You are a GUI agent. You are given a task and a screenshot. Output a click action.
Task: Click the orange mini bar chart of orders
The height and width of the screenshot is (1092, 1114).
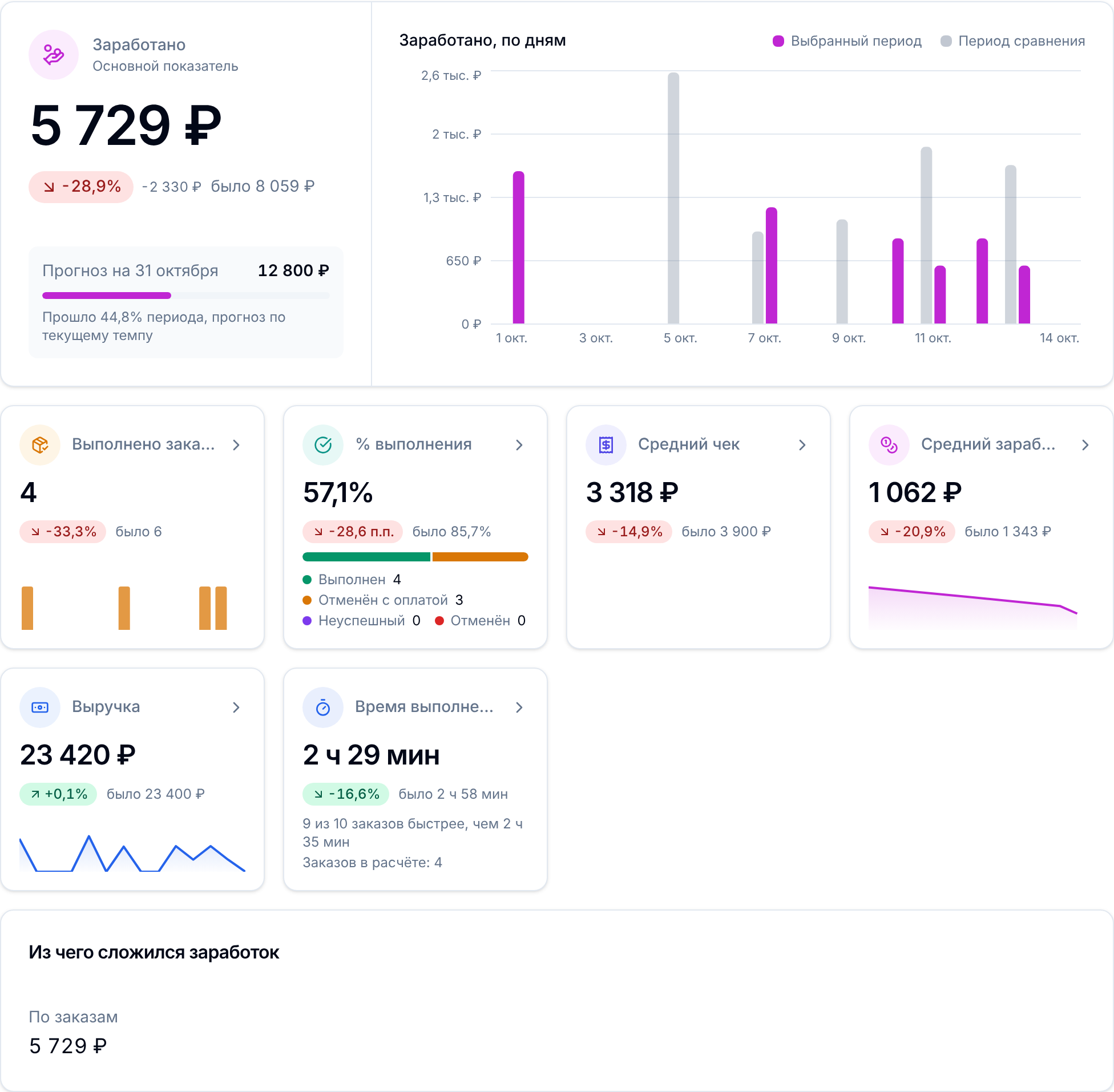[124, 608]
